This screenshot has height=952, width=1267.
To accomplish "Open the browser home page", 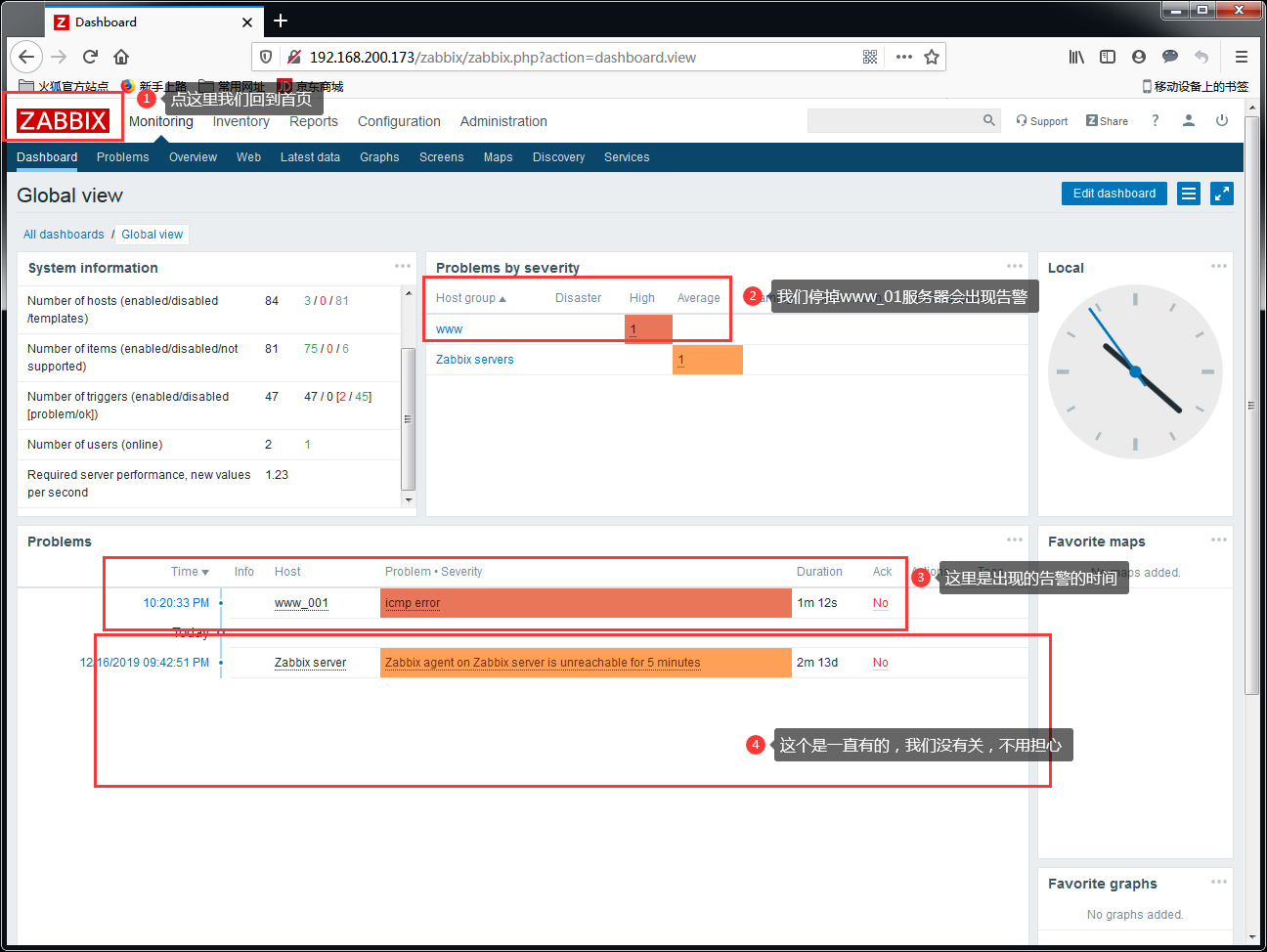I will [x=121, y=57].
